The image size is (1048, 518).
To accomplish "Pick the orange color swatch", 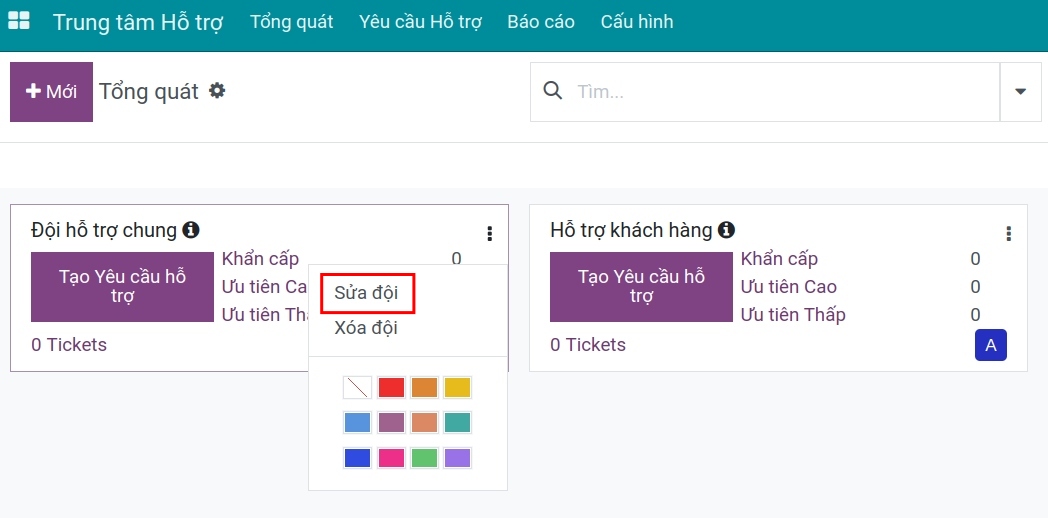I will [424, 388].
